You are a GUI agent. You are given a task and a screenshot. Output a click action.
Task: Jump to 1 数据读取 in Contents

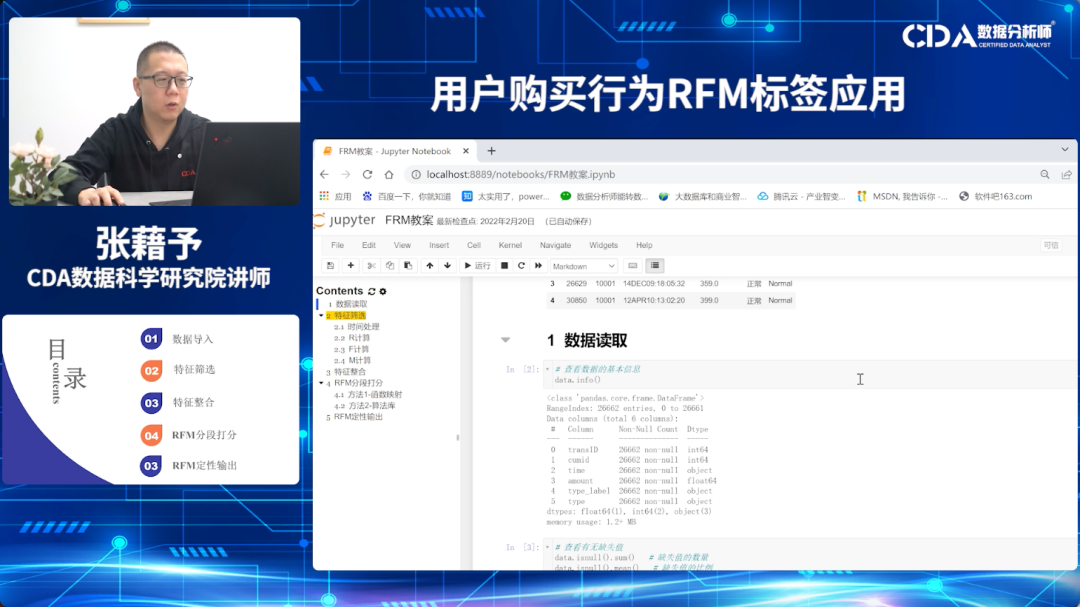(x=347, y=304)
